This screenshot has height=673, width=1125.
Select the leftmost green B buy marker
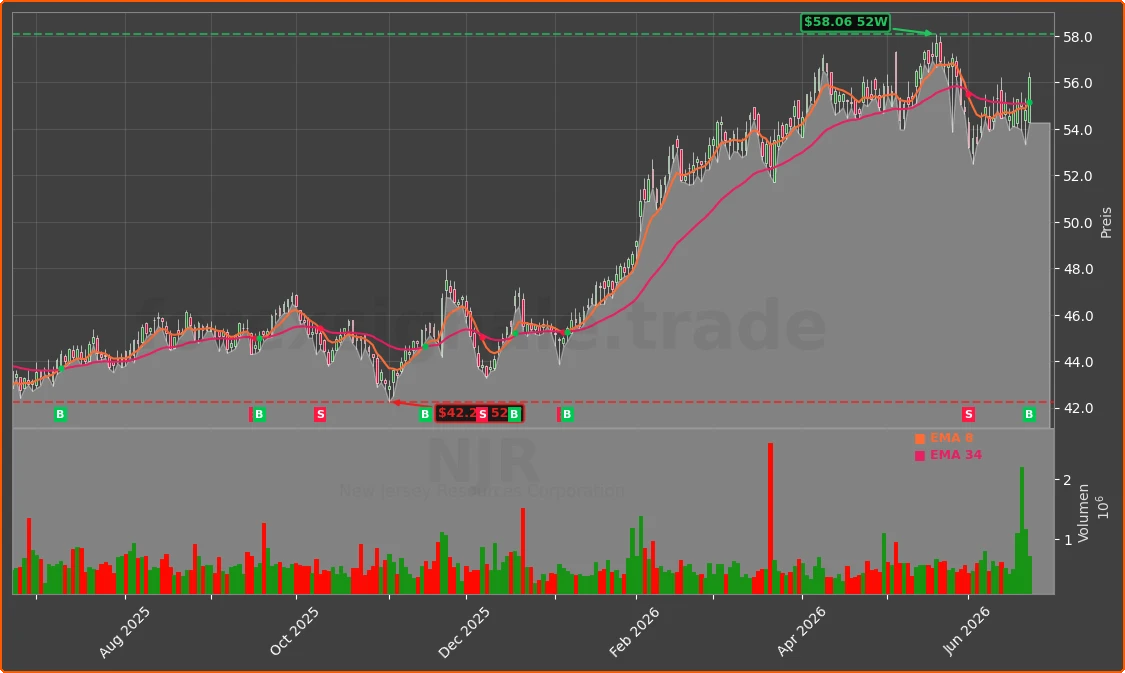(x=60, y=414)
